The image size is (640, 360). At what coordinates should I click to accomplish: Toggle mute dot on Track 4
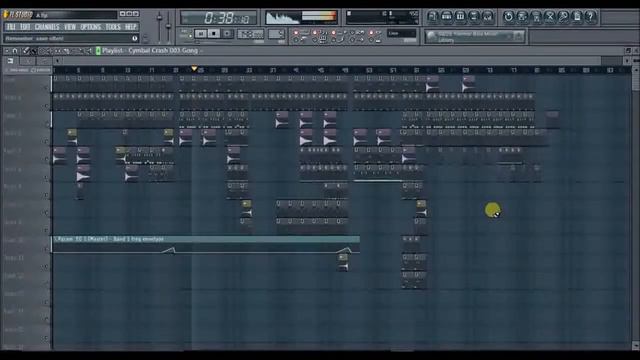[46, 141]
